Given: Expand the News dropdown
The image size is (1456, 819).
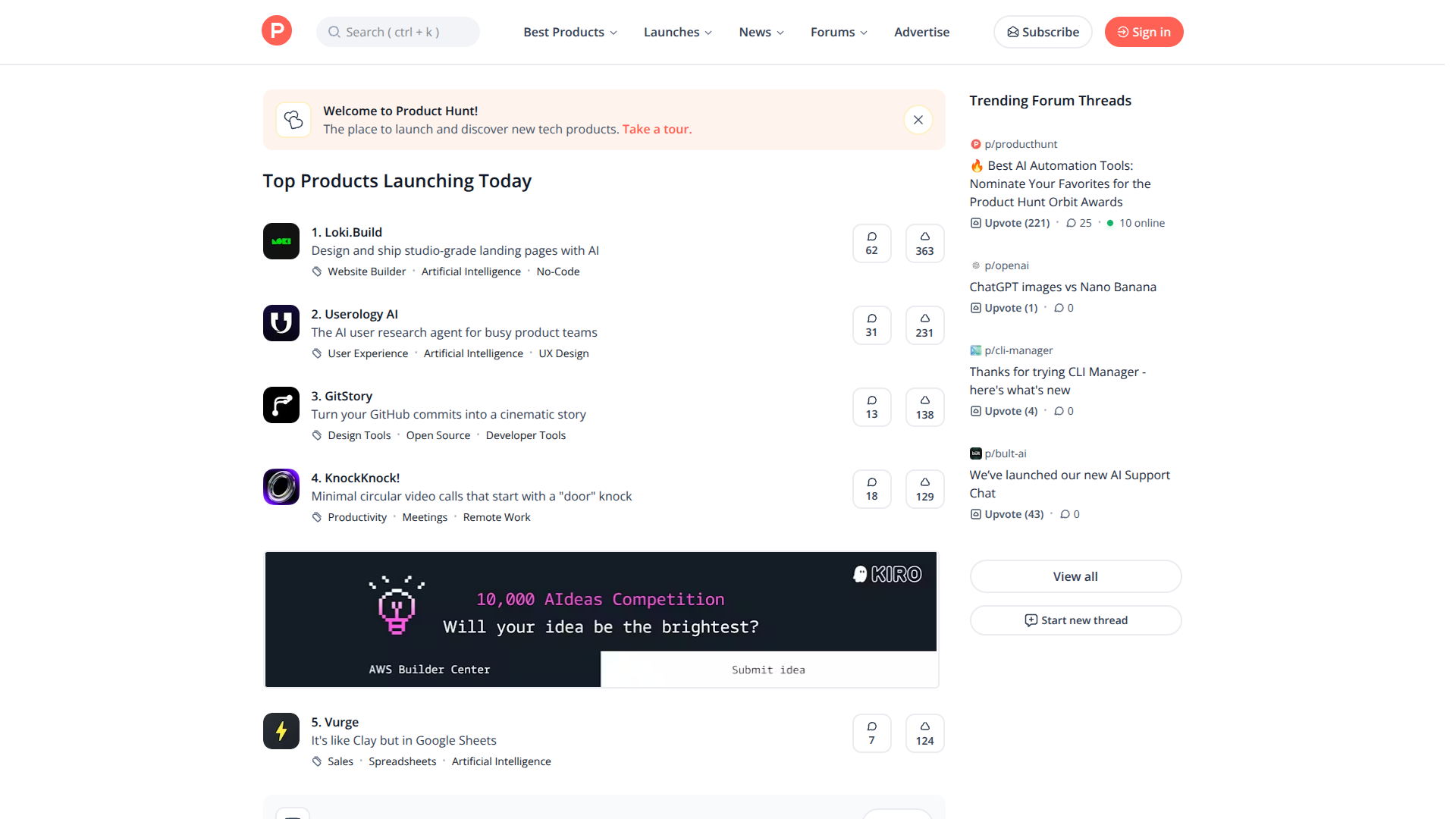Looking at the screenshot, I should [x=761, y=32].
